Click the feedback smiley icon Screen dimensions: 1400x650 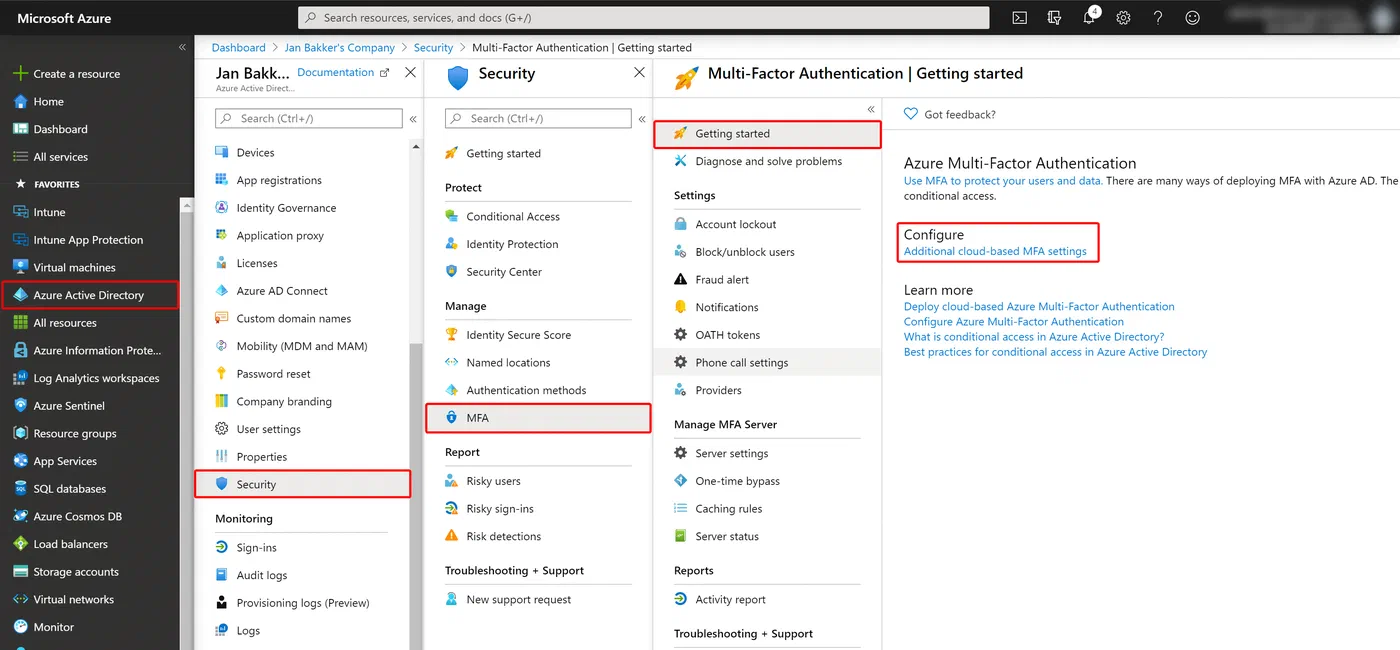(1192, 18)
